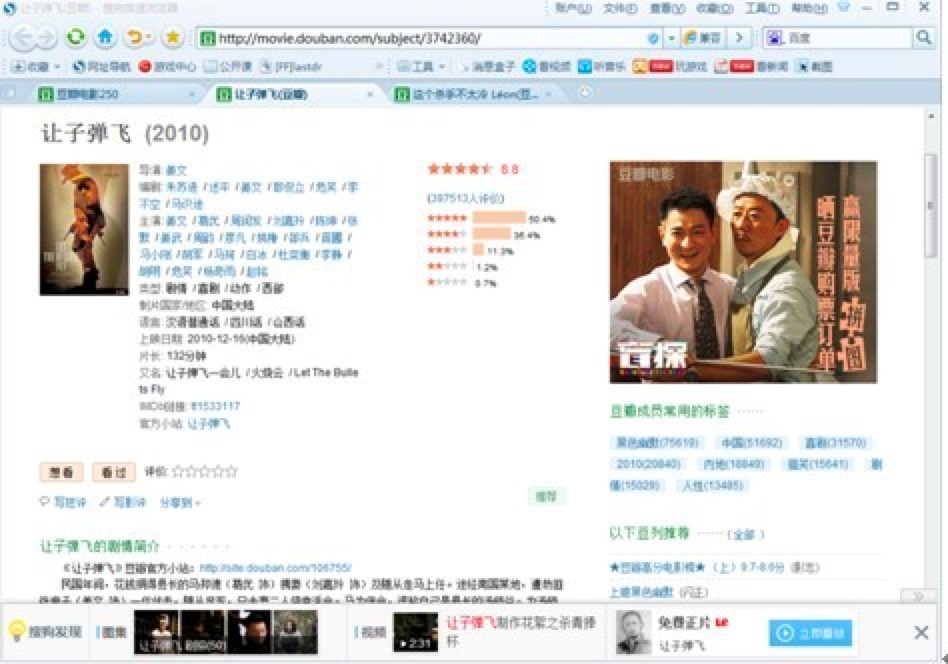The height and width of the screenshot is (664, 948).
Task: Open 网址导航 bookmark
Action: (101, 67)
